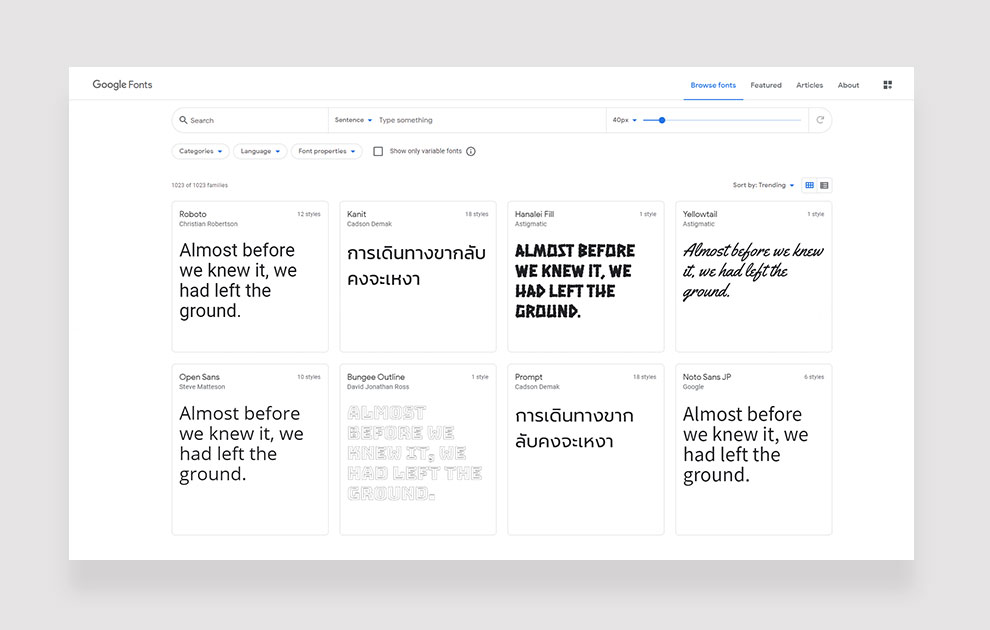Open the Articles tab
990x630 pixels.
click(x=809, y=85)
